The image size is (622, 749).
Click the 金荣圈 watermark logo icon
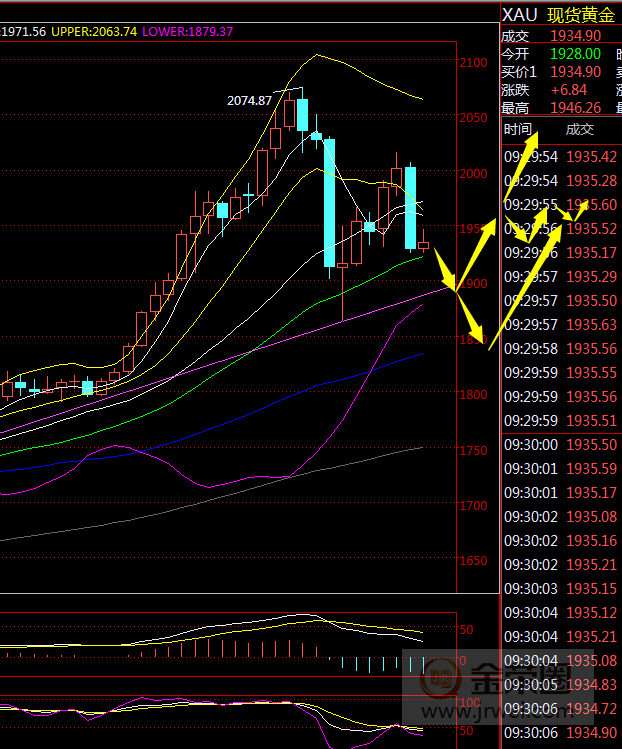point(439,682)
